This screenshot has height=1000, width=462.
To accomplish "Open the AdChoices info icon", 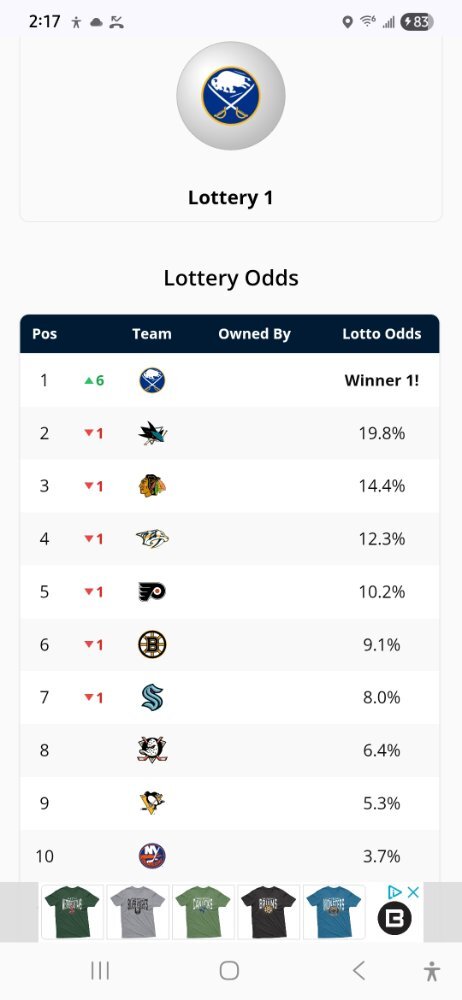I will [x=395, y=892].
